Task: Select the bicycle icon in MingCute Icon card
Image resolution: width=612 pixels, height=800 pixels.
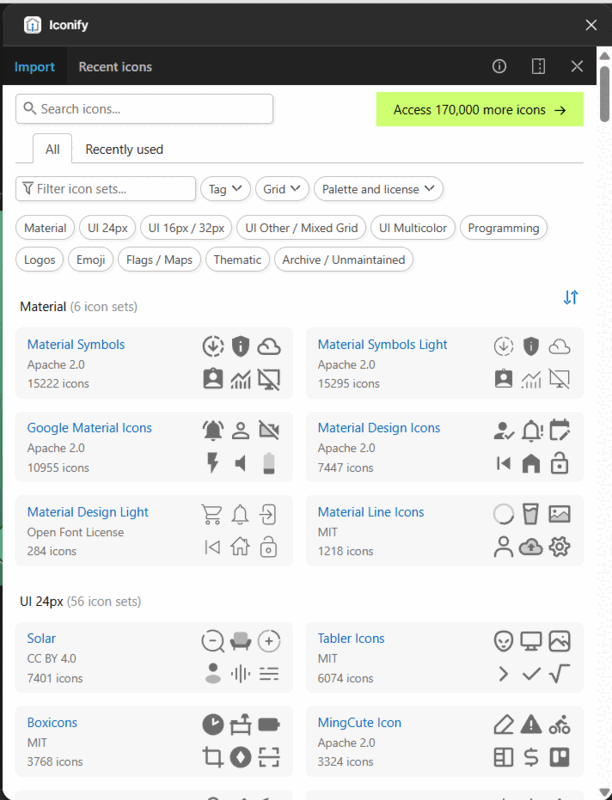Action: 559,724
